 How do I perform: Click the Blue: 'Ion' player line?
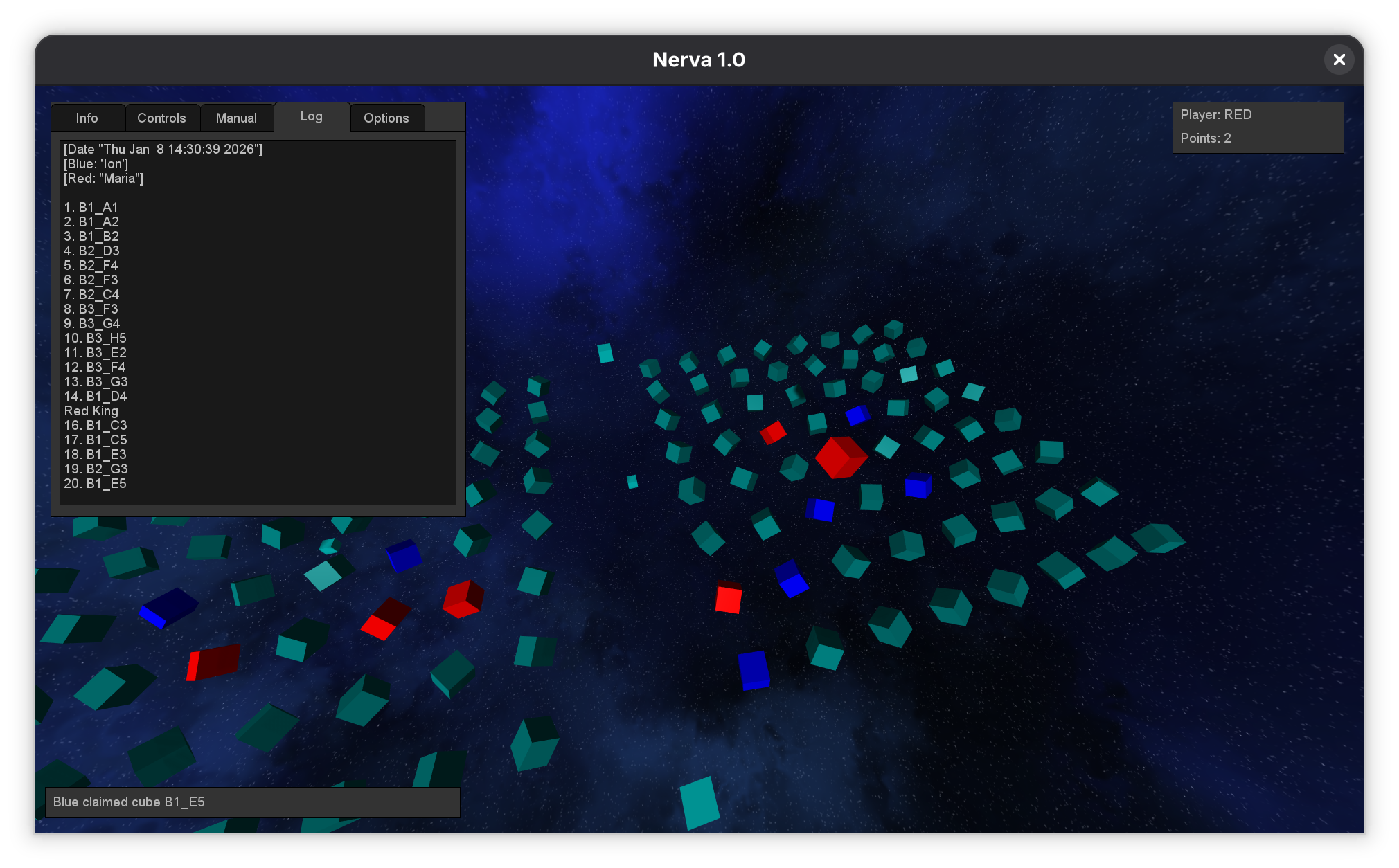click(96, 163)
